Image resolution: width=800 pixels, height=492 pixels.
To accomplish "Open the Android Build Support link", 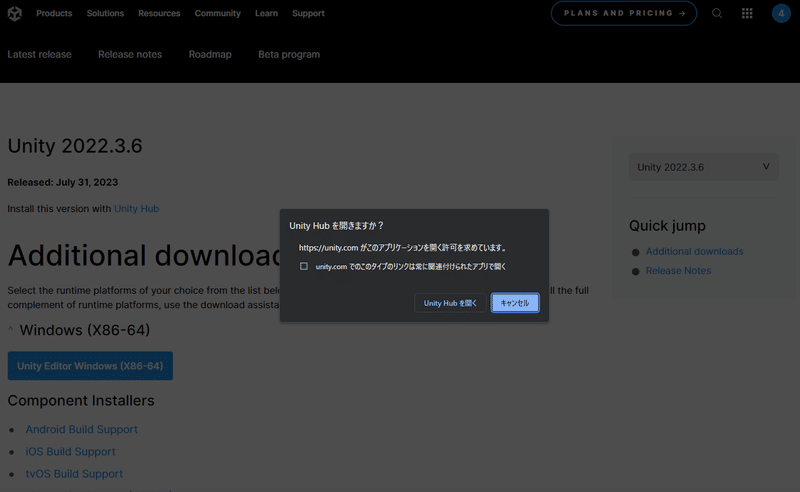I will 82,429.
